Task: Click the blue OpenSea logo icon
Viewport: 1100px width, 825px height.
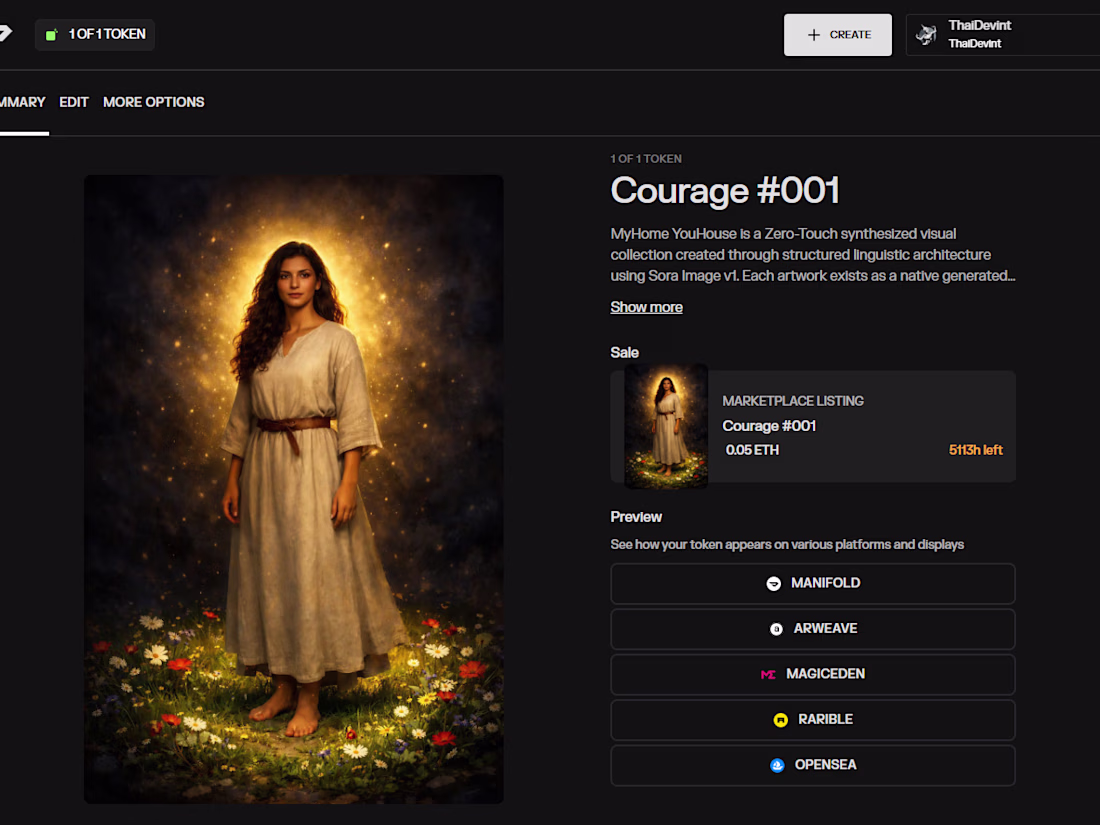Action: click(777, 765)
